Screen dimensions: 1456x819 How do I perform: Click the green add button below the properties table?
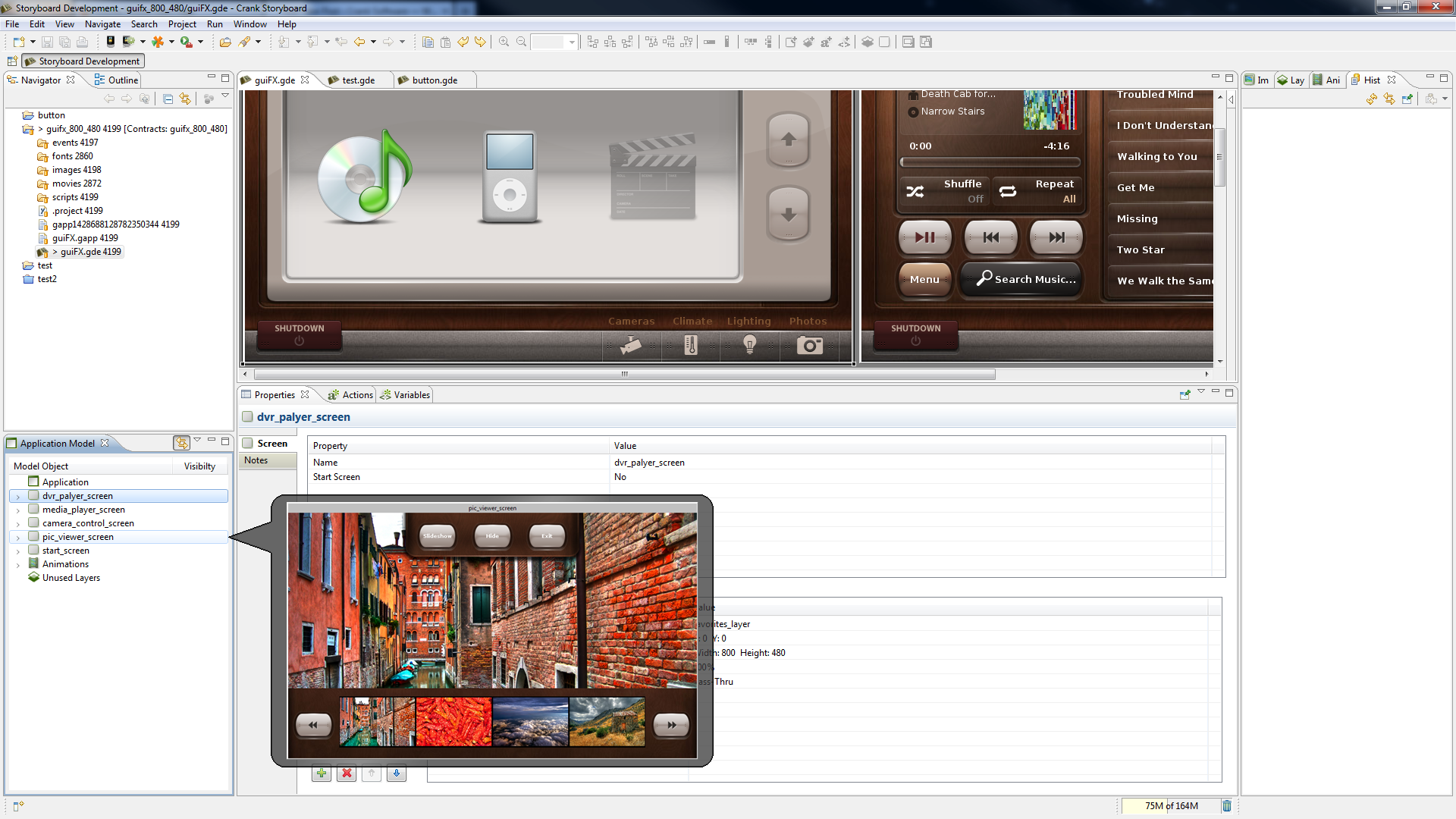(x=322, y=773)
